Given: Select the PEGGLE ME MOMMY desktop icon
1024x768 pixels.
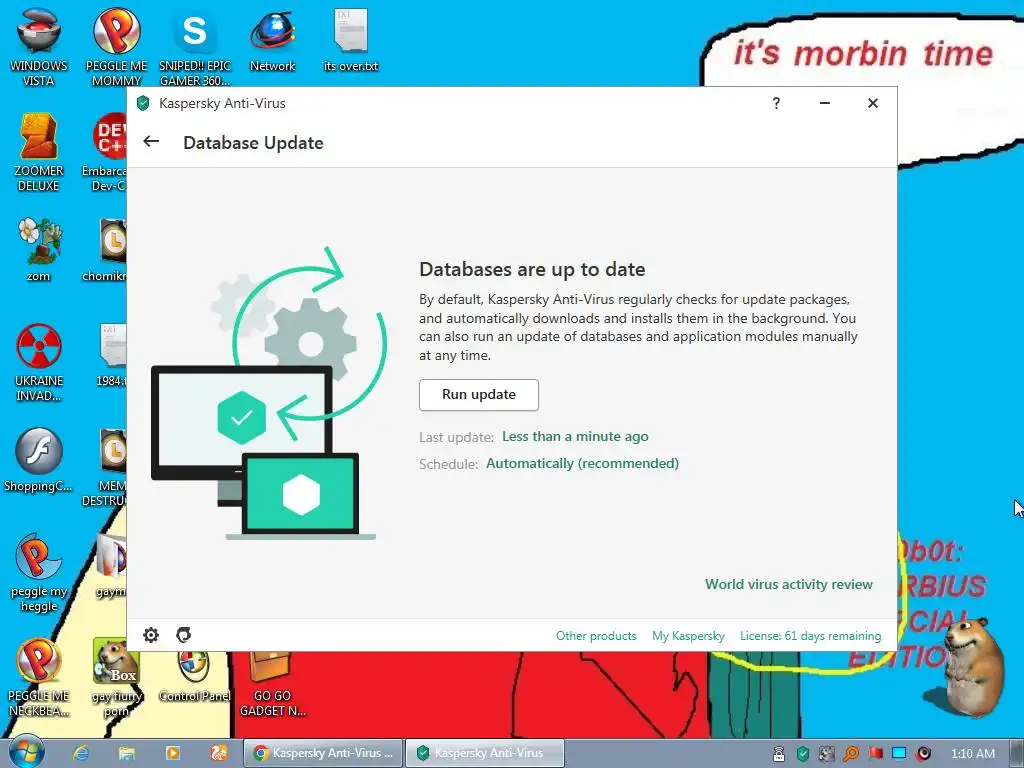Looking at the screenshot, I should click(116, 46).
